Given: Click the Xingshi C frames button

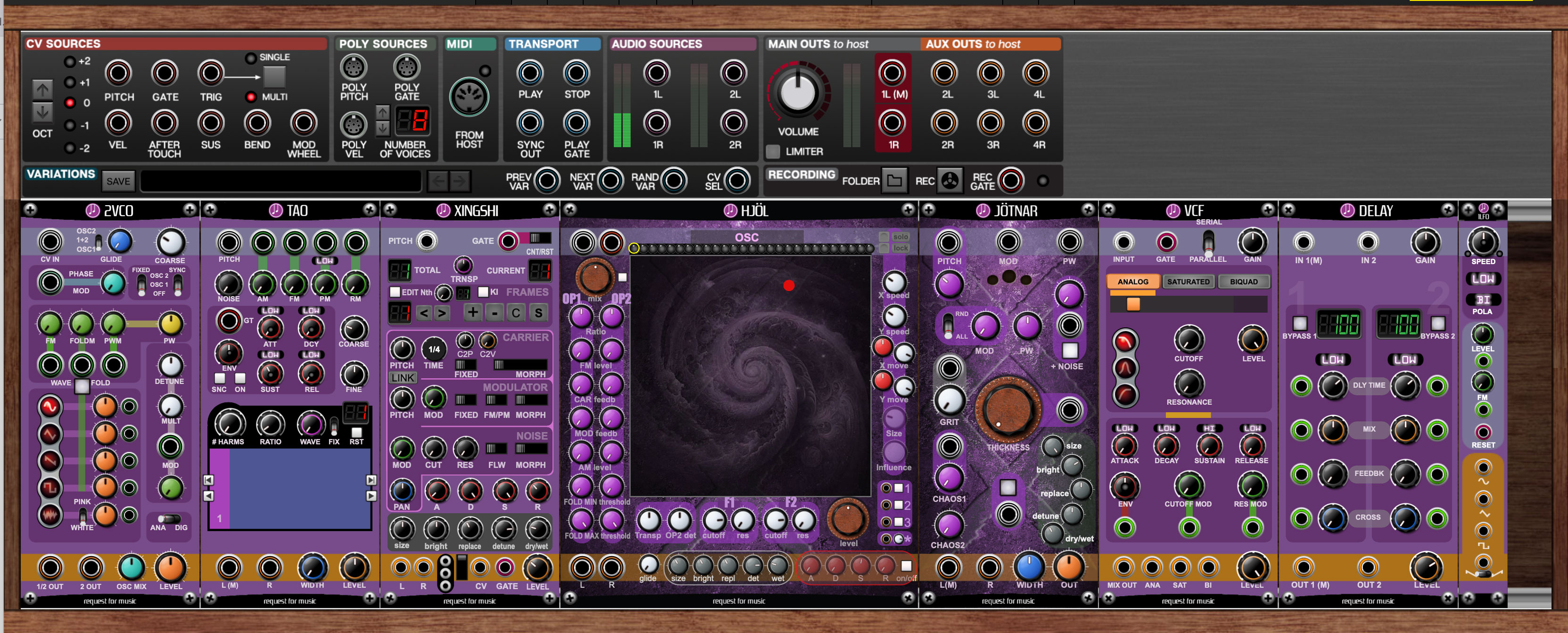Looking at the screenshot, I should click(516, 313).
